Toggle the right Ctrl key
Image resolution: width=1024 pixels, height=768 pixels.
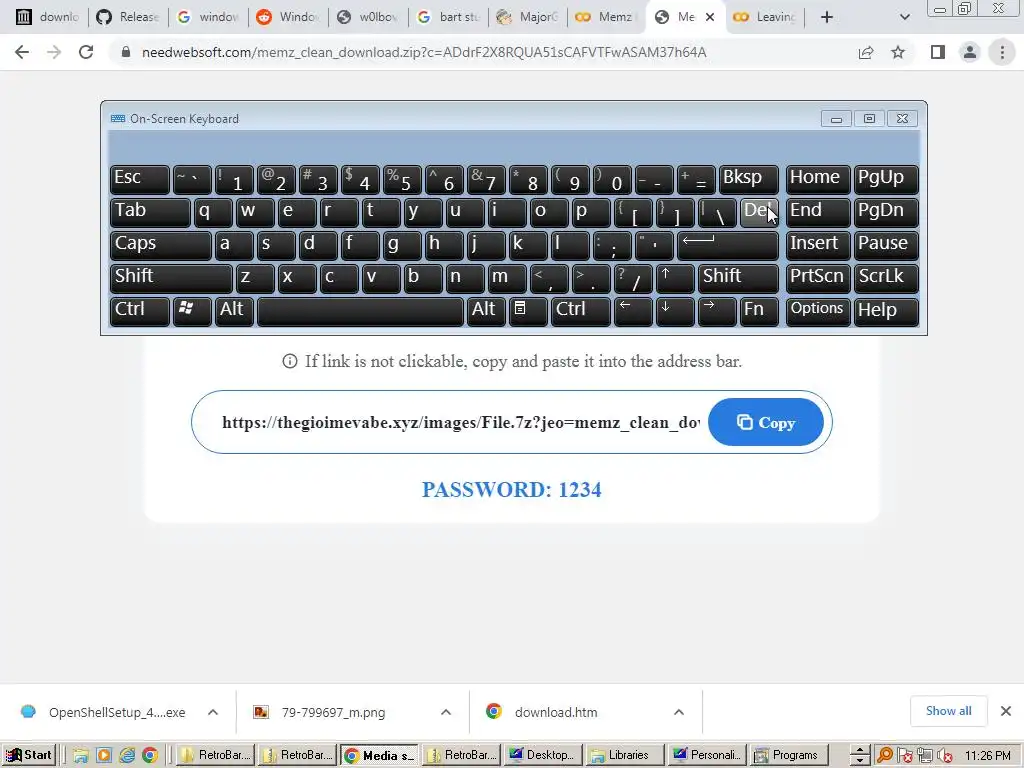click(580, 311)
